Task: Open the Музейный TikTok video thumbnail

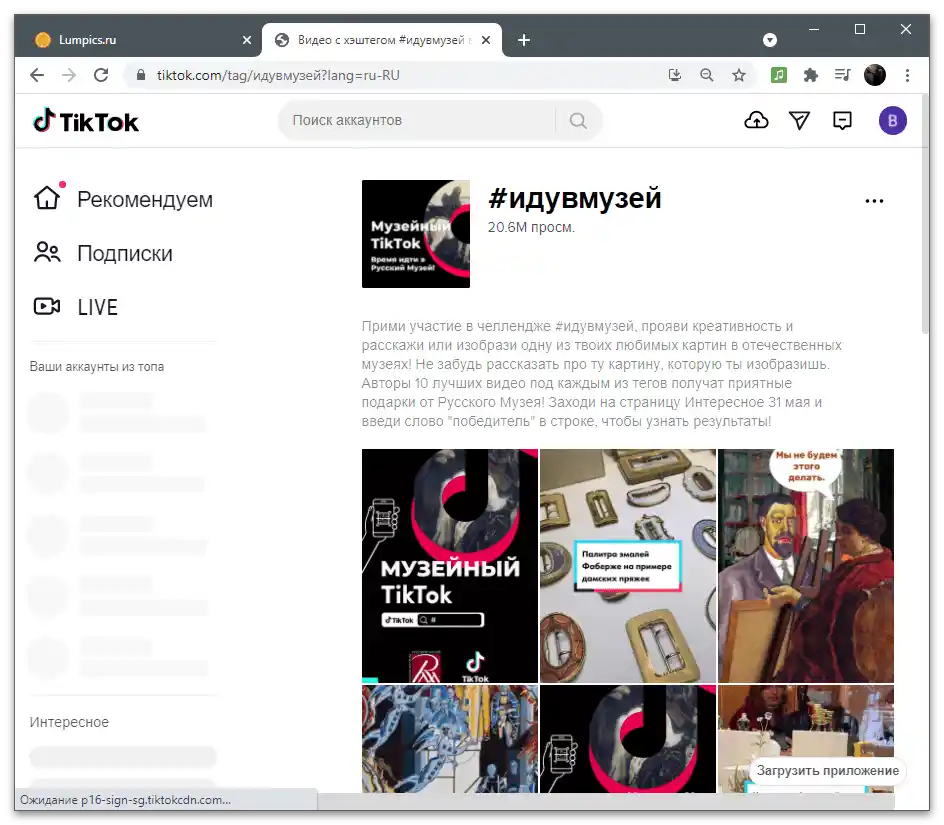Action: [450, 566]
